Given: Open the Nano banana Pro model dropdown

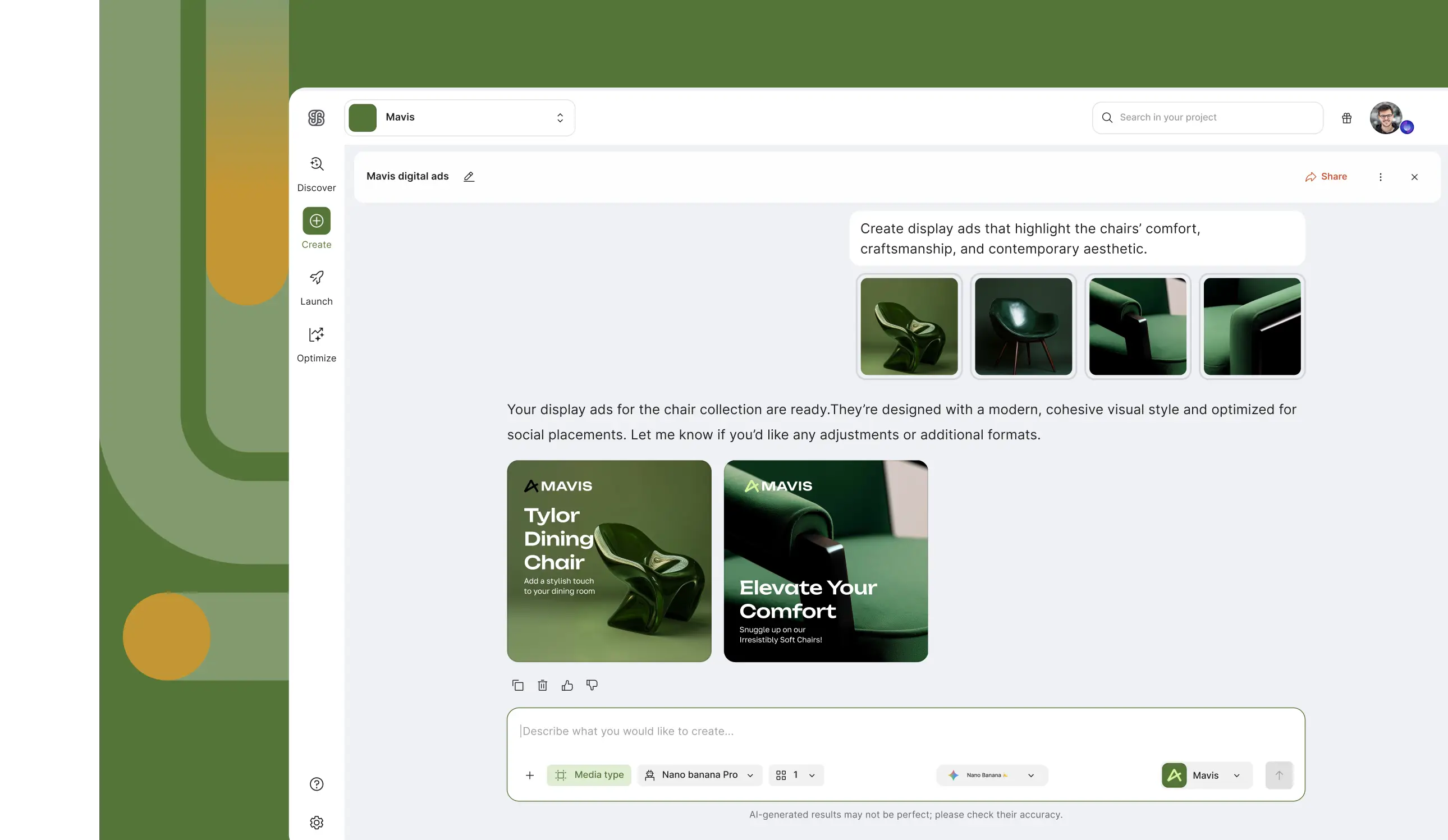Looking at the screenshot, I should (699, 775).
